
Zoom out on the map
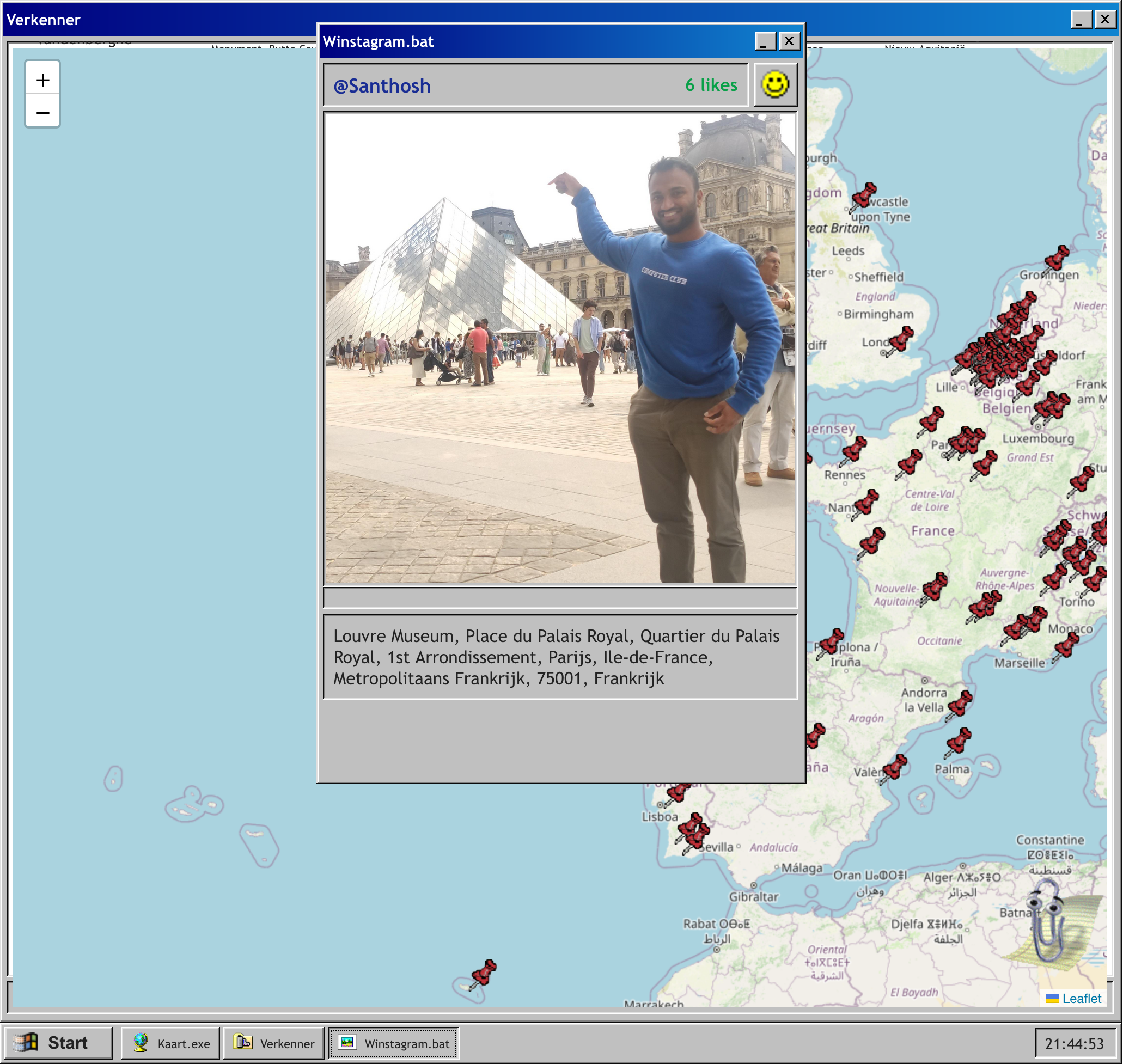point(42,112)
